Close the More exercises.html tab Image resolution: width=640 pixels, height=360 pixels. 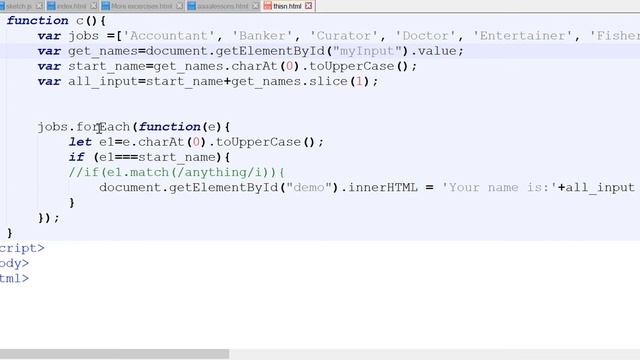click(x=179, y=6)
